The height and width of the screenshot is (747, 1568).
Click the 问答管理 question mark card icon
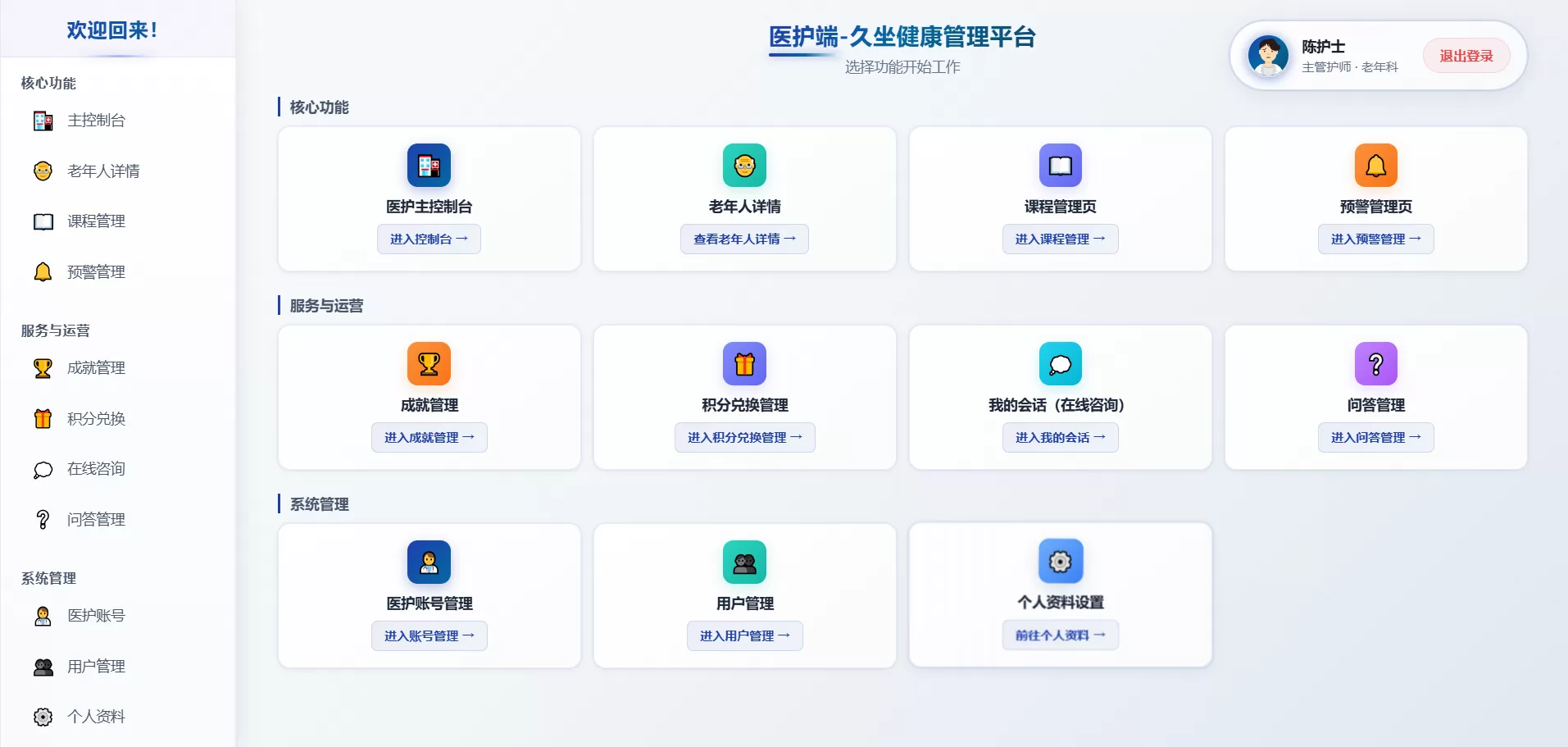(1375, 364)
